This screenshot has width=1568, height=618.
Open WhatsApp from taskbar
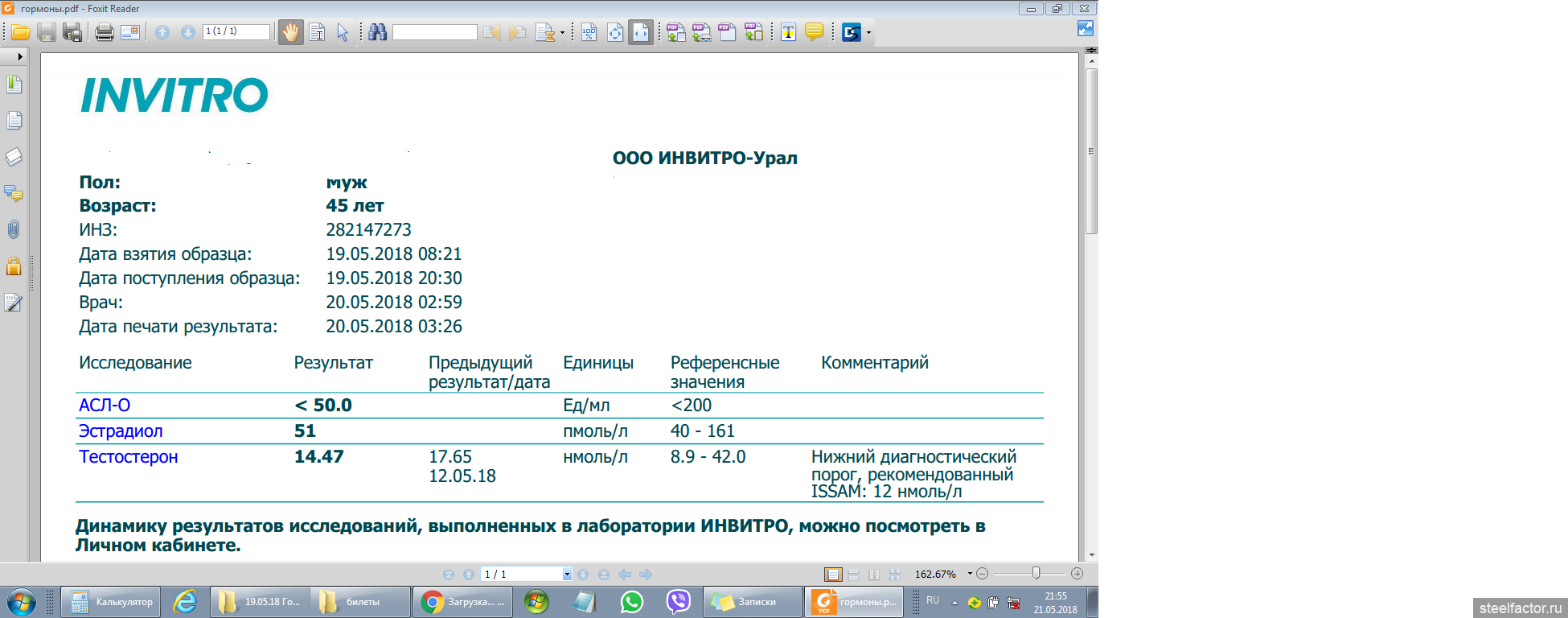pos(632,602)
